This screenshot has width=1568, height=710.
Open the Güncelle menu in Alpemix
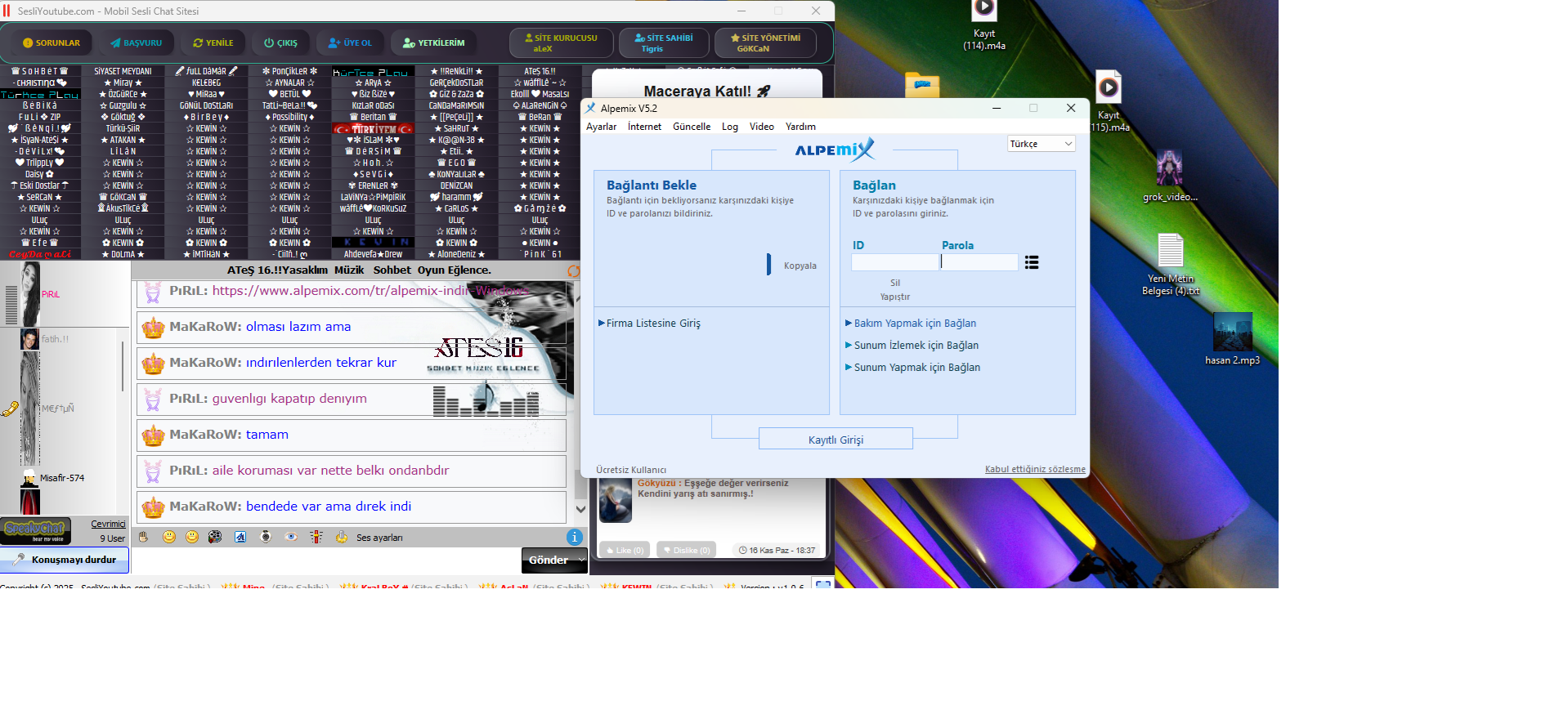(692, 127)
